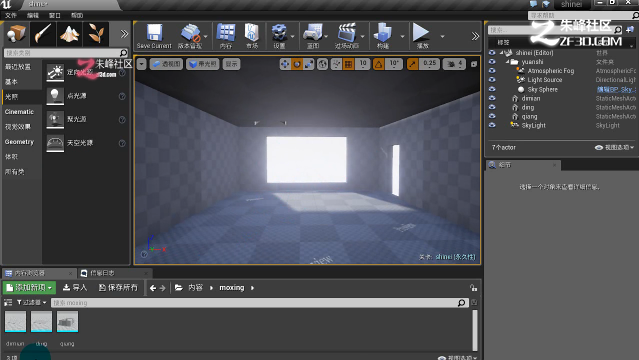Open the Source Control toolbar icon
639x360 pixels.
190,36
